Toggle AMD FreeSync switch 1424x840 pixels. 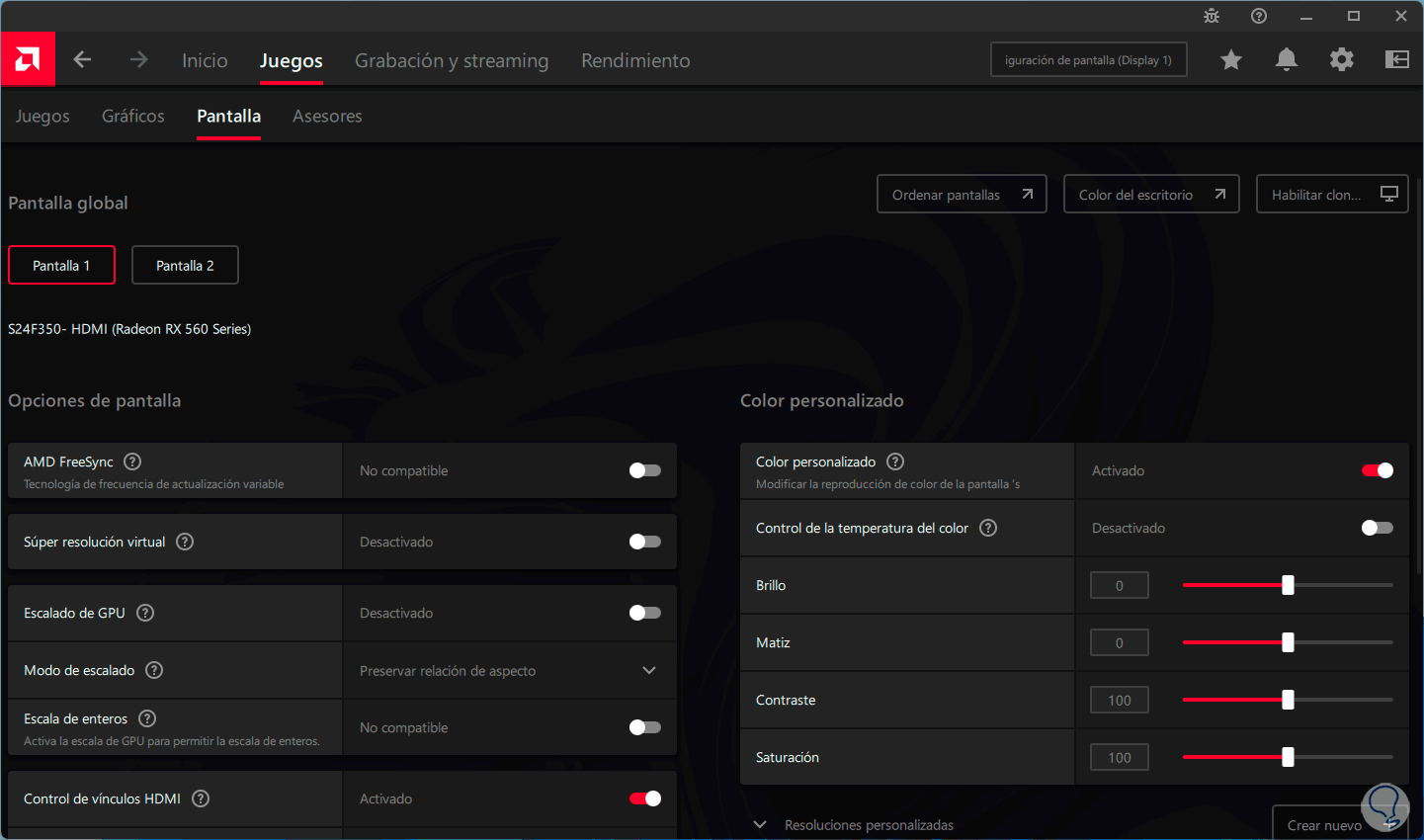(645, 470)
